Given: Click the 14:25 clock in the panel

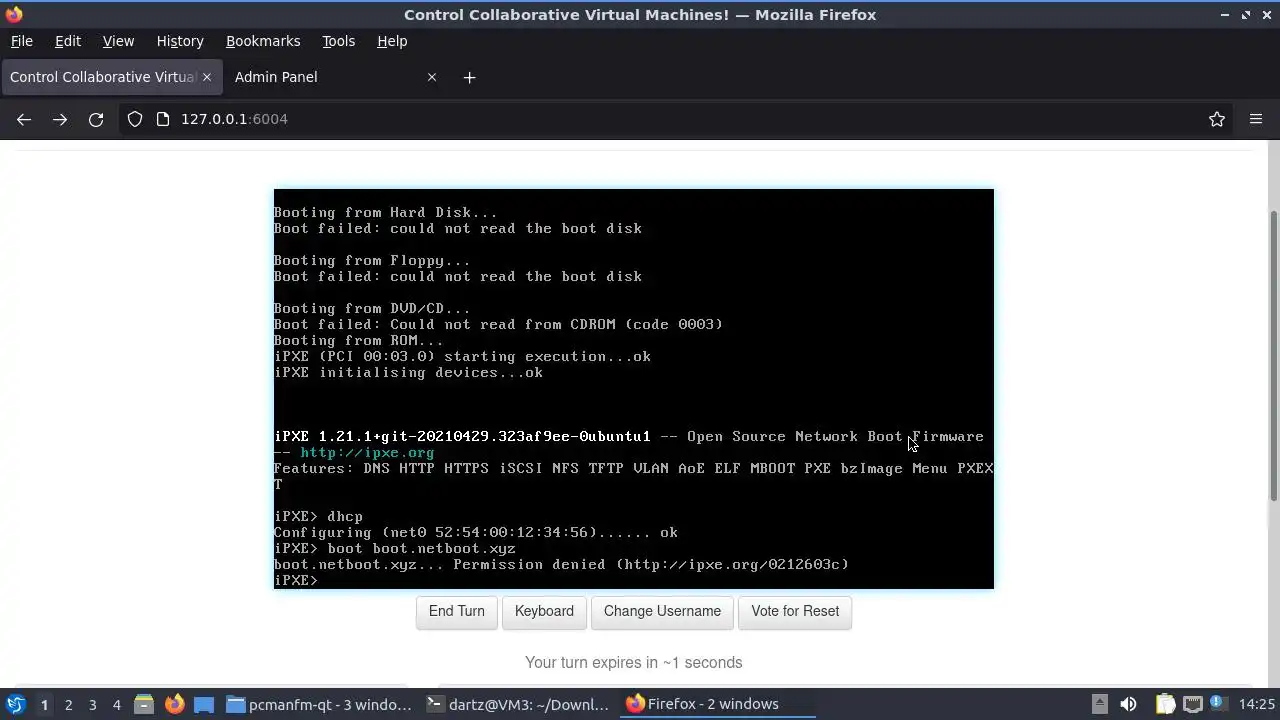Looking at the screenshot, I should click(1257, 704).
